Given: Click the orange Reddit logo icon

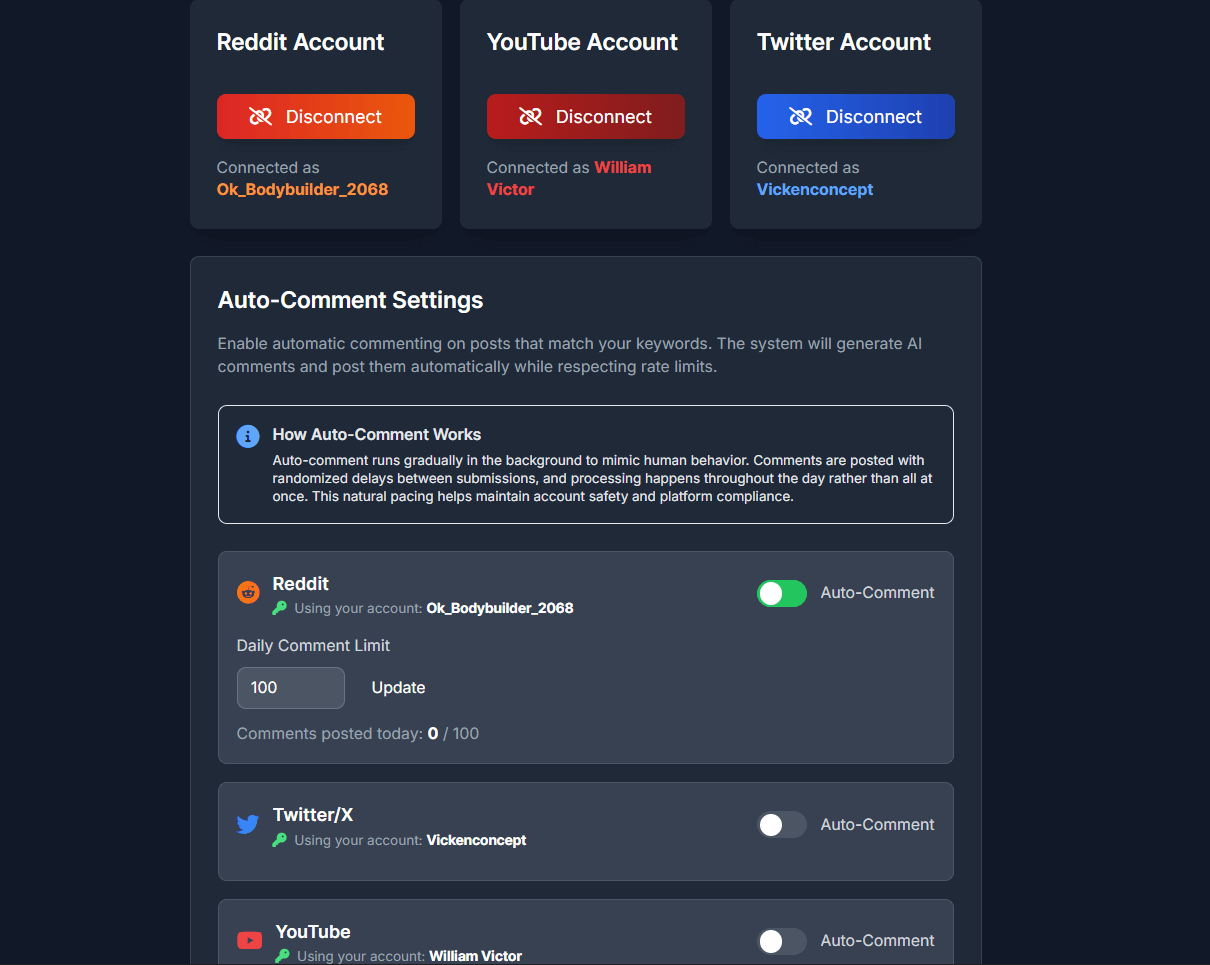Looking at the screenshot, I should click(248, 592).
